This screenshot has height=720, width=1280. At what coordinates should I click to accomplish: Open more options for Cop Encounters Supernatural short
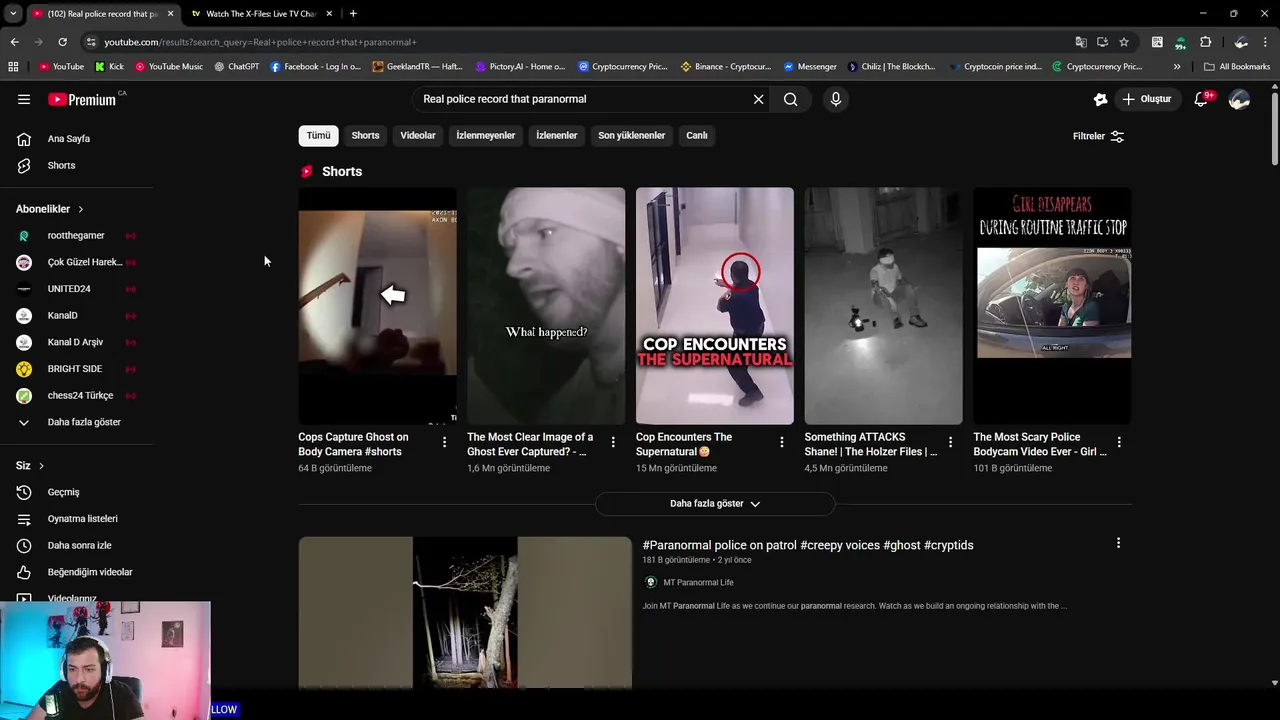pos(782,442)
